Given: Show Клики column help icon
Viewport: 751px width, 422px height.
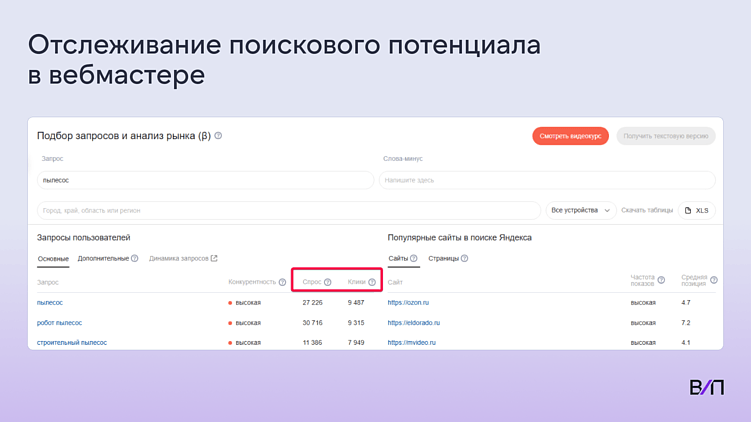Looking at the screenshot, I should 372,282.
